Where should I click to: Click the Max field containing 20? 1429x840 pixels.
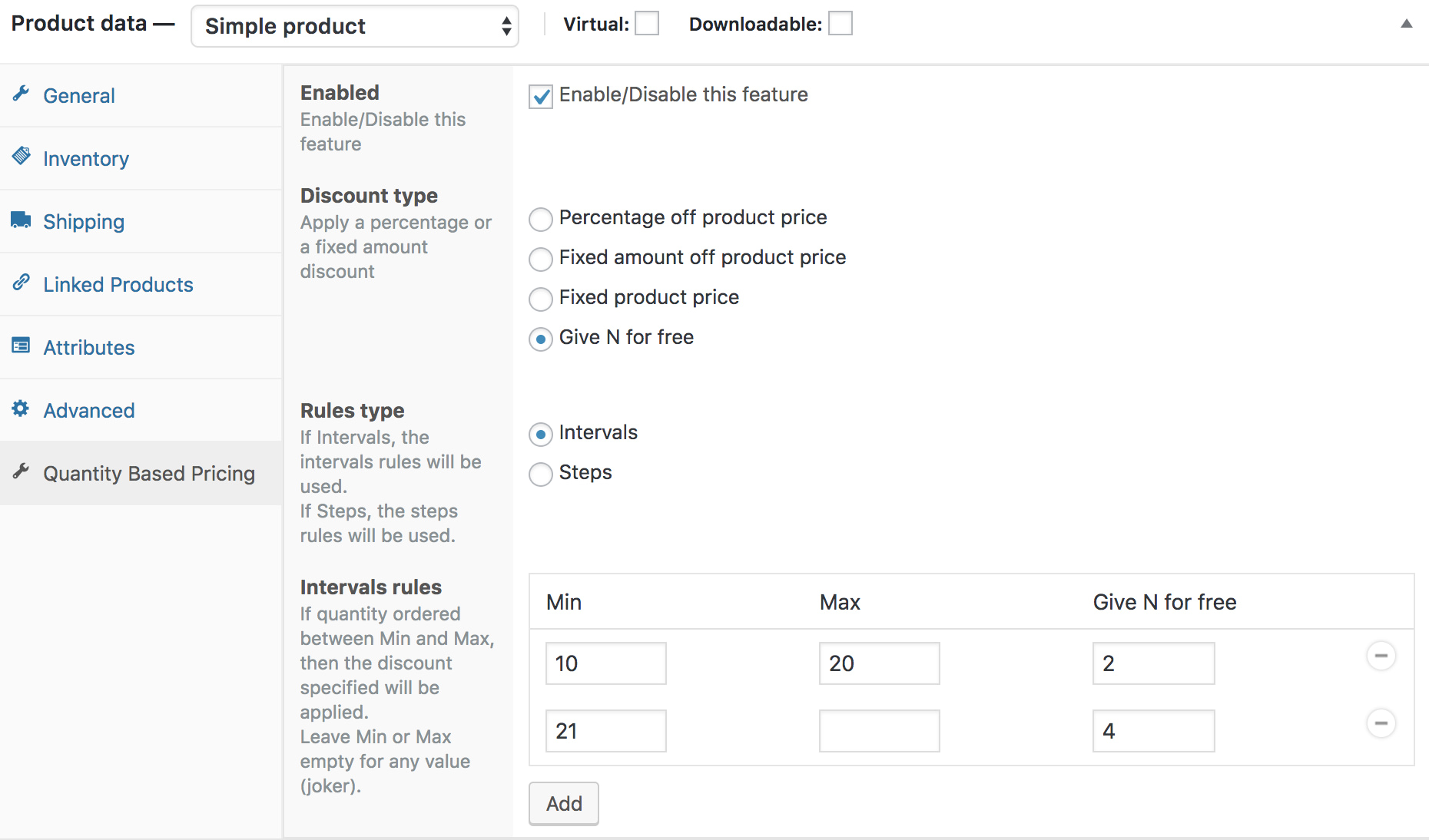880,663
